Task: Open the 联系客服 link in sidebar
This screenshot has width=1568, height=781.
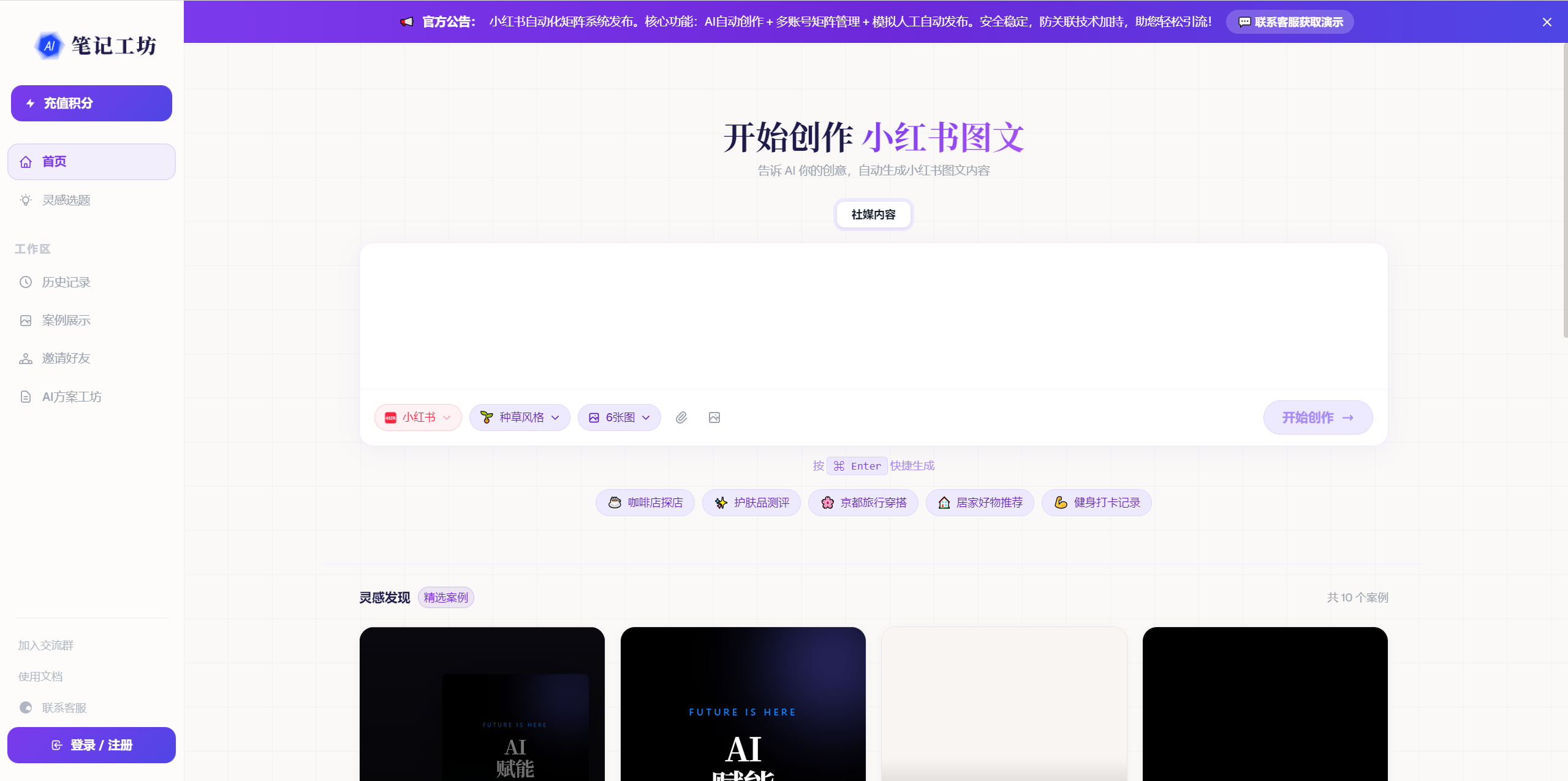Action: tap(53, 707)
